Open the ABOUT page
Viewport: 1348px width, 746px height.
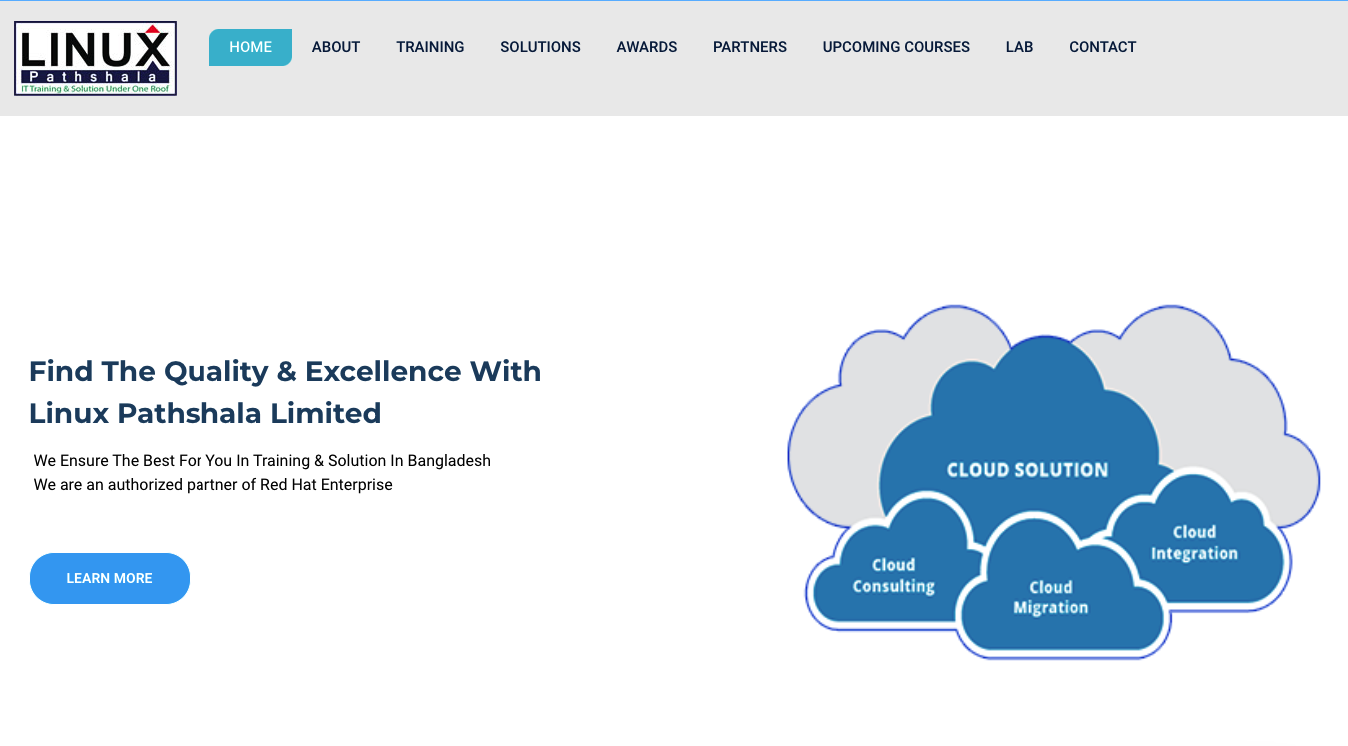tap(336, 46)
